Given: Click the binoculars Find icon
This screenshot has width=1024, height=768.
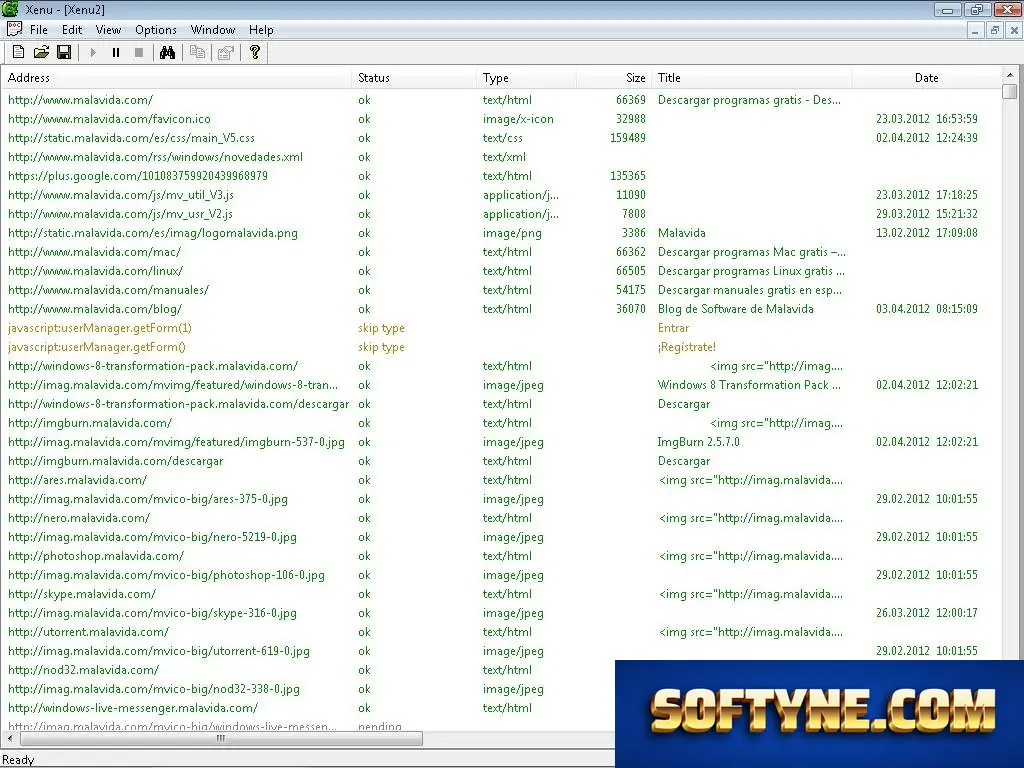Looking at the screenshot, I should click(167, 52).
